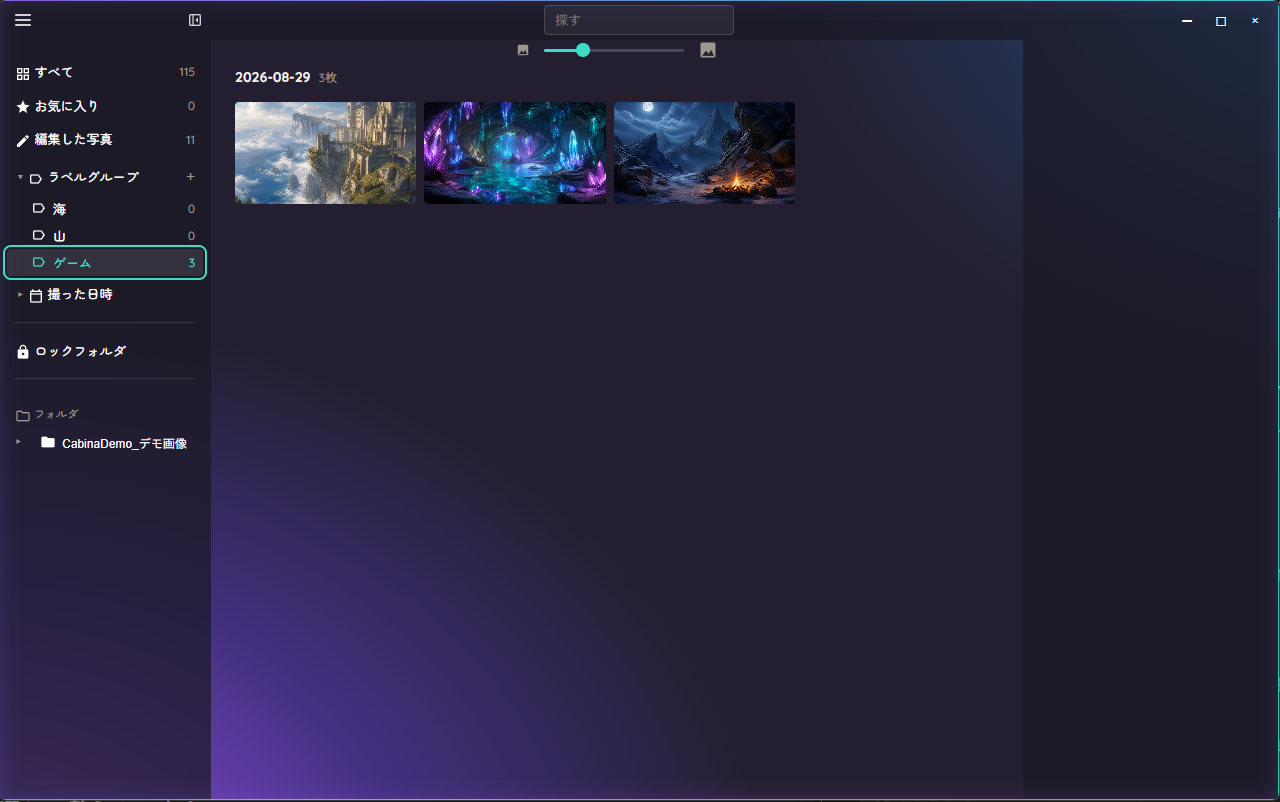Click the label icon beside 海
Image resolution: width=1280 pixels, height=802 pixels.
coord(39,209)
